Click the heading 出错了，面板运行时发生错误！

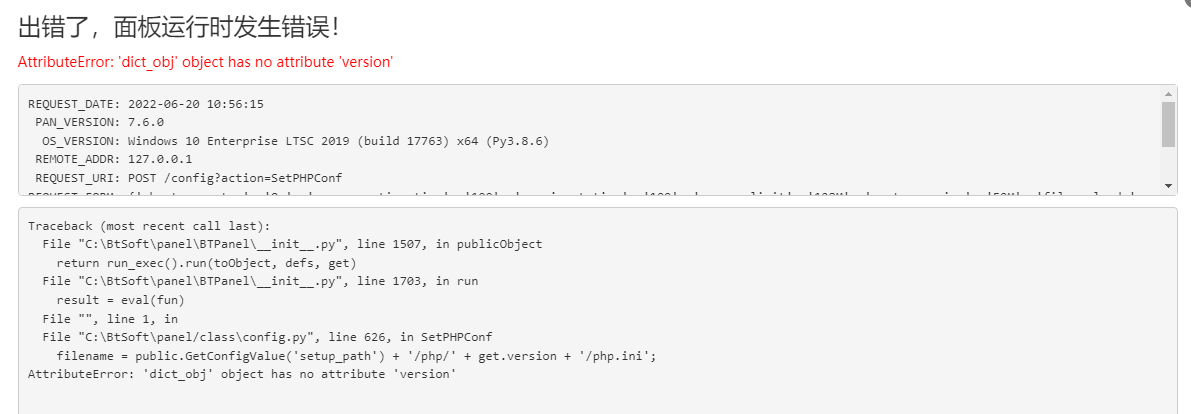click(178, 28)
